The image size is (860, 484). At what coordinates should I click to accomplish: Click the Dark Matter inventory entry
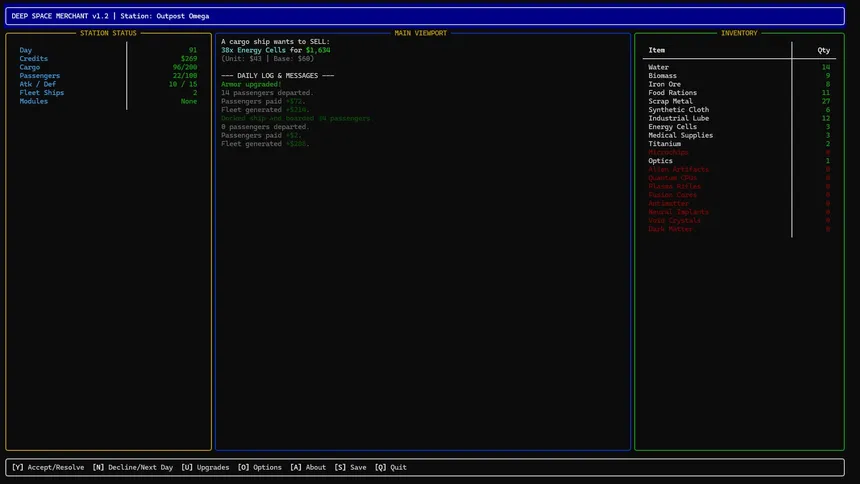coord(669,229)
